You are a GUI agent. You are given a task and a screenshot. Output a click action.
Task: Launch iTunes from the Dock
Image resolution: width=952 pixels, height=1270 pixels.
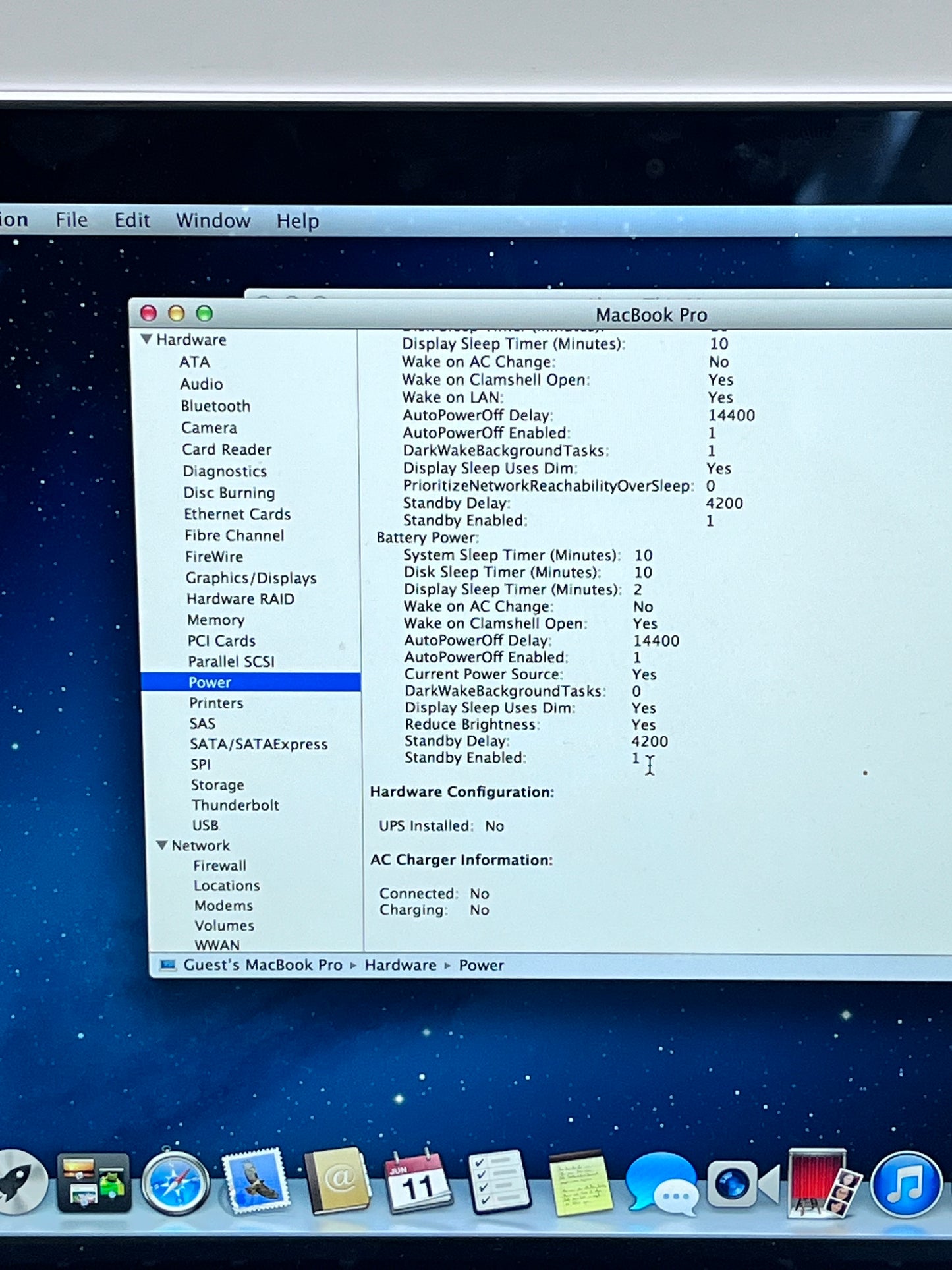coord(906,1184)
